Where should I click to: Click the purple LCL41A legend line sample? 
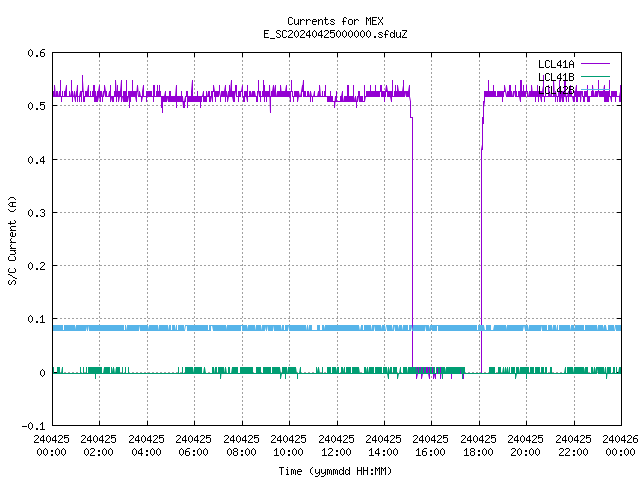point(595,64)
